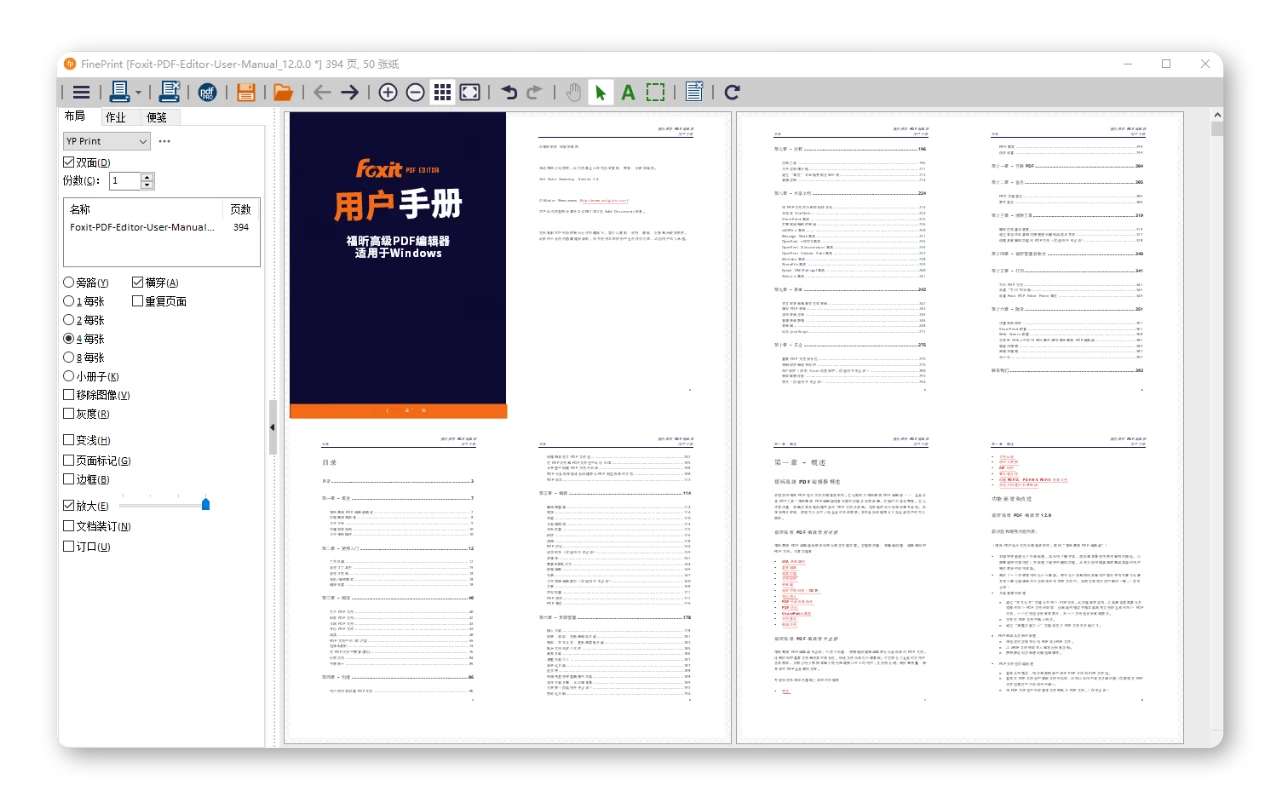
Task: Zoom in with the plus magnifier icon
Action: tap(388, 93)
